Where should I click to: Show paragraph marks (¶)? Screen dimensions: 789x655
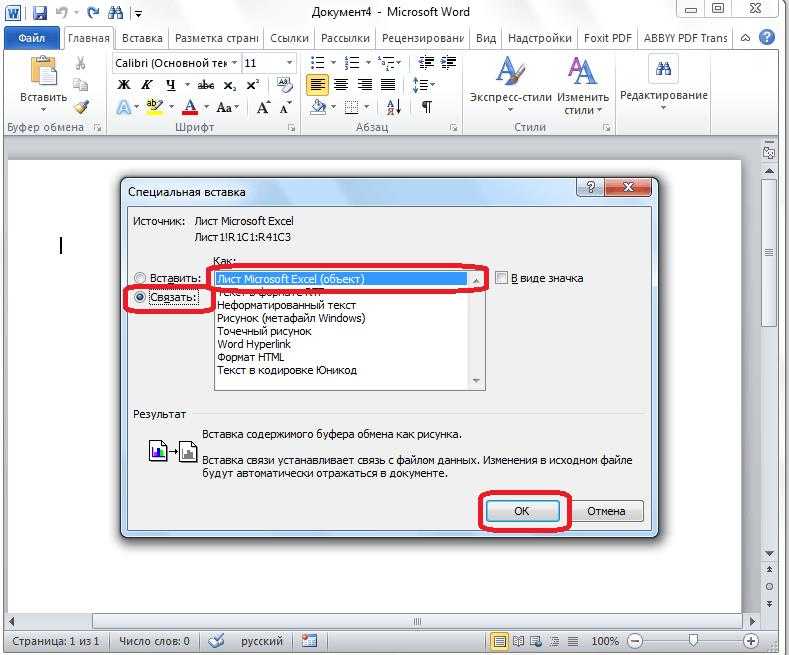point(427,107)
